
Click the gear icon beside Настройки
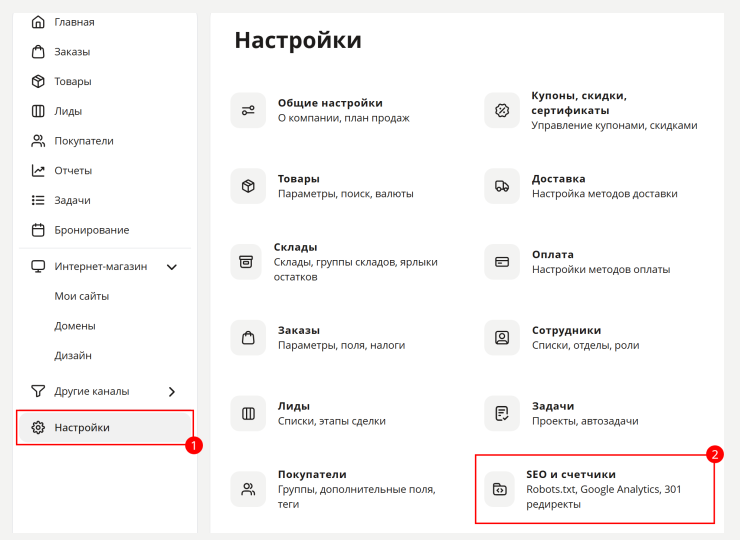click(38, 427)
